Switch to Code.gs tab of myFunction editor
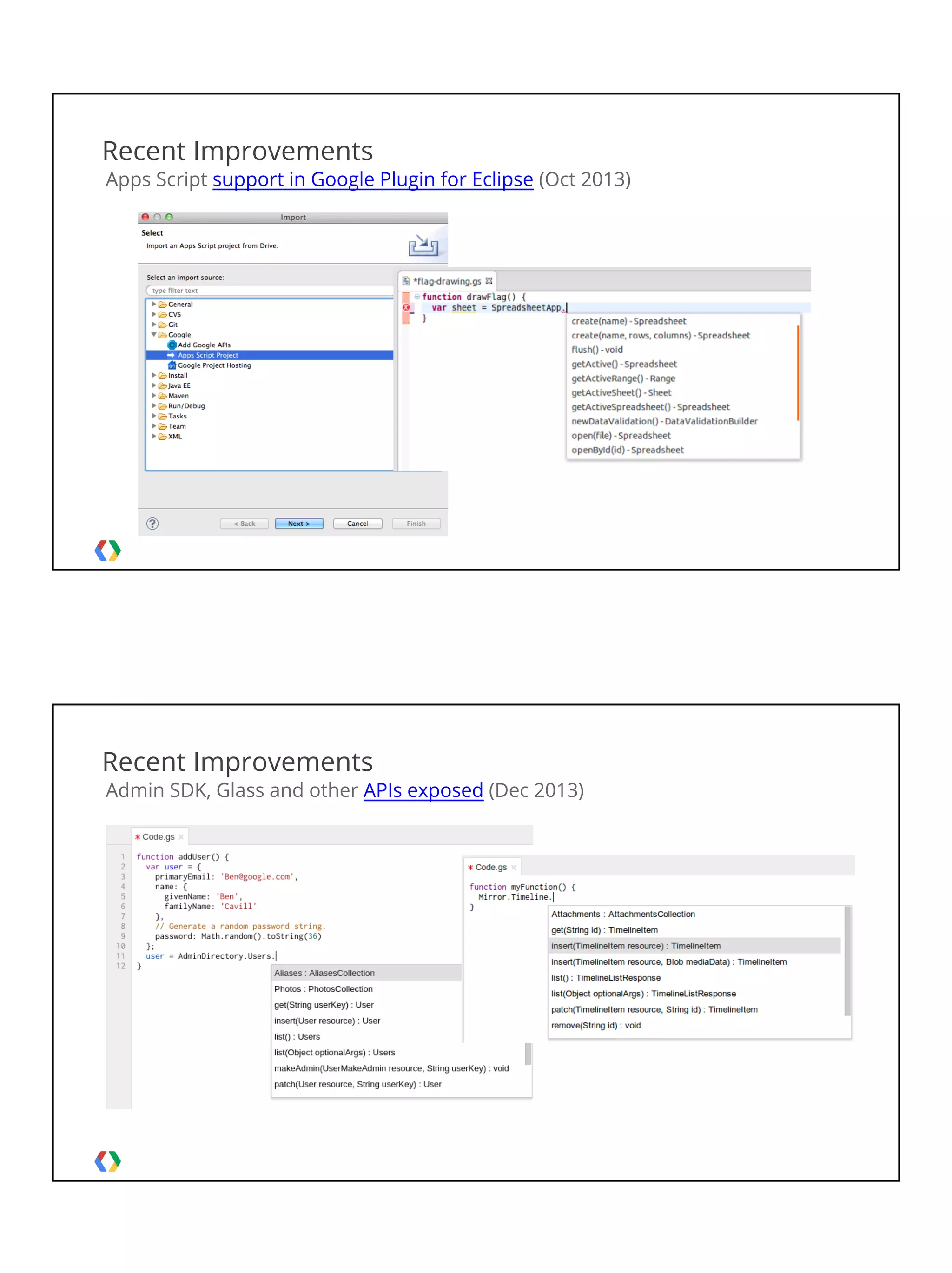Viewport: 952px width, 1273px height. click(x=491, y=867)
